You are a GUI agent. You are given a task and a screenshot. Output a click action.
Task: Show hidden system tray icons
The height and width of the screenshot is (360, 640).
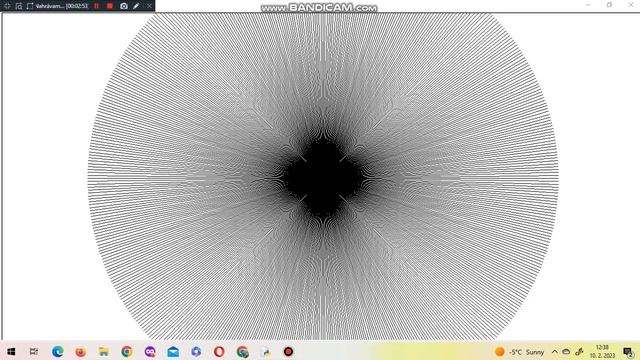click(555, 351)
